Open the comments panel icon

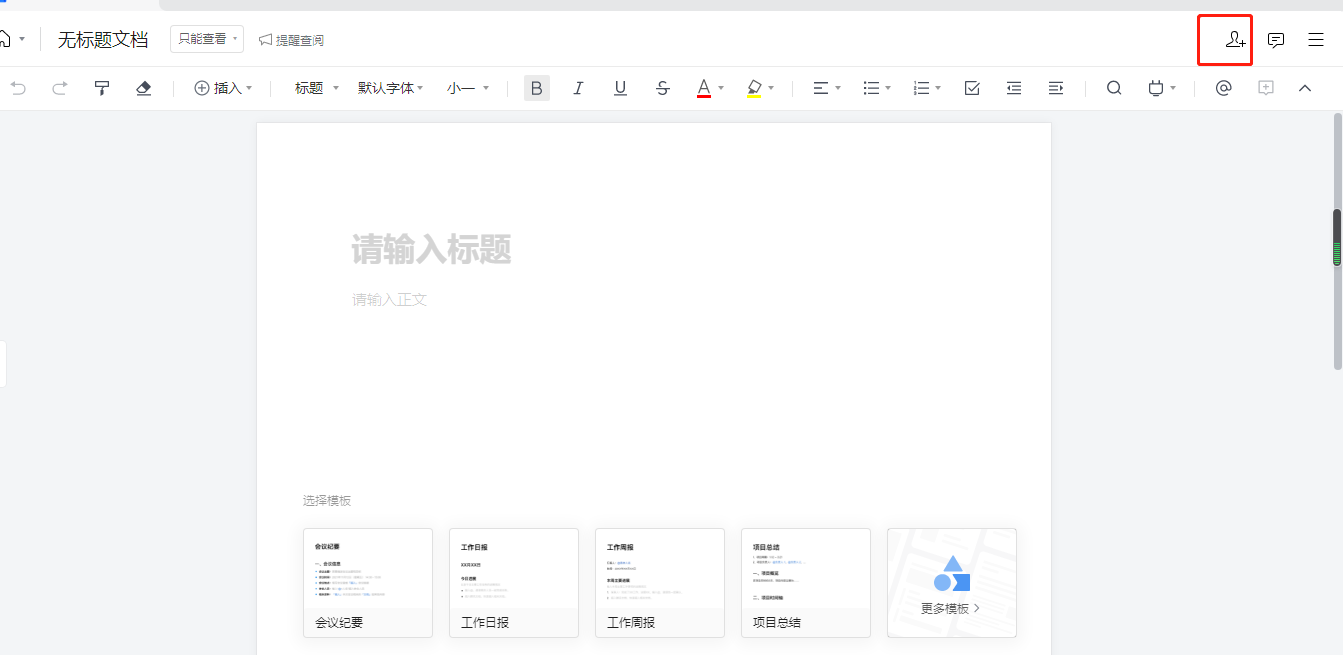[x=1276, y=40]
